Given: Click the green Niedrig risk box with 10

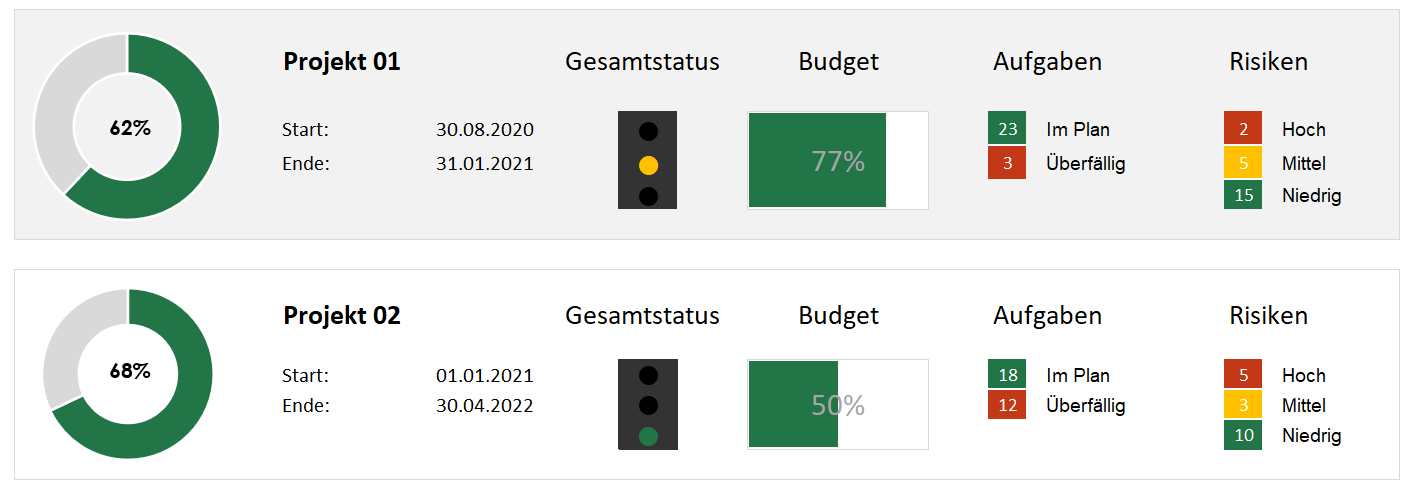Looking at the screenshot, I should [x=1243, y=435].
